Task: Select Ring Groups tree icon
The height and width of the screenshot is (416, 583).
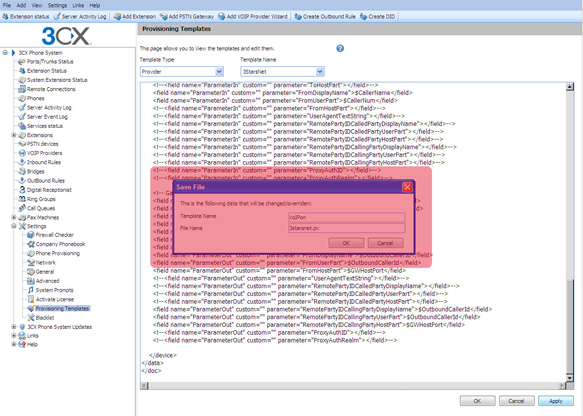Action: tap(22, 199)
